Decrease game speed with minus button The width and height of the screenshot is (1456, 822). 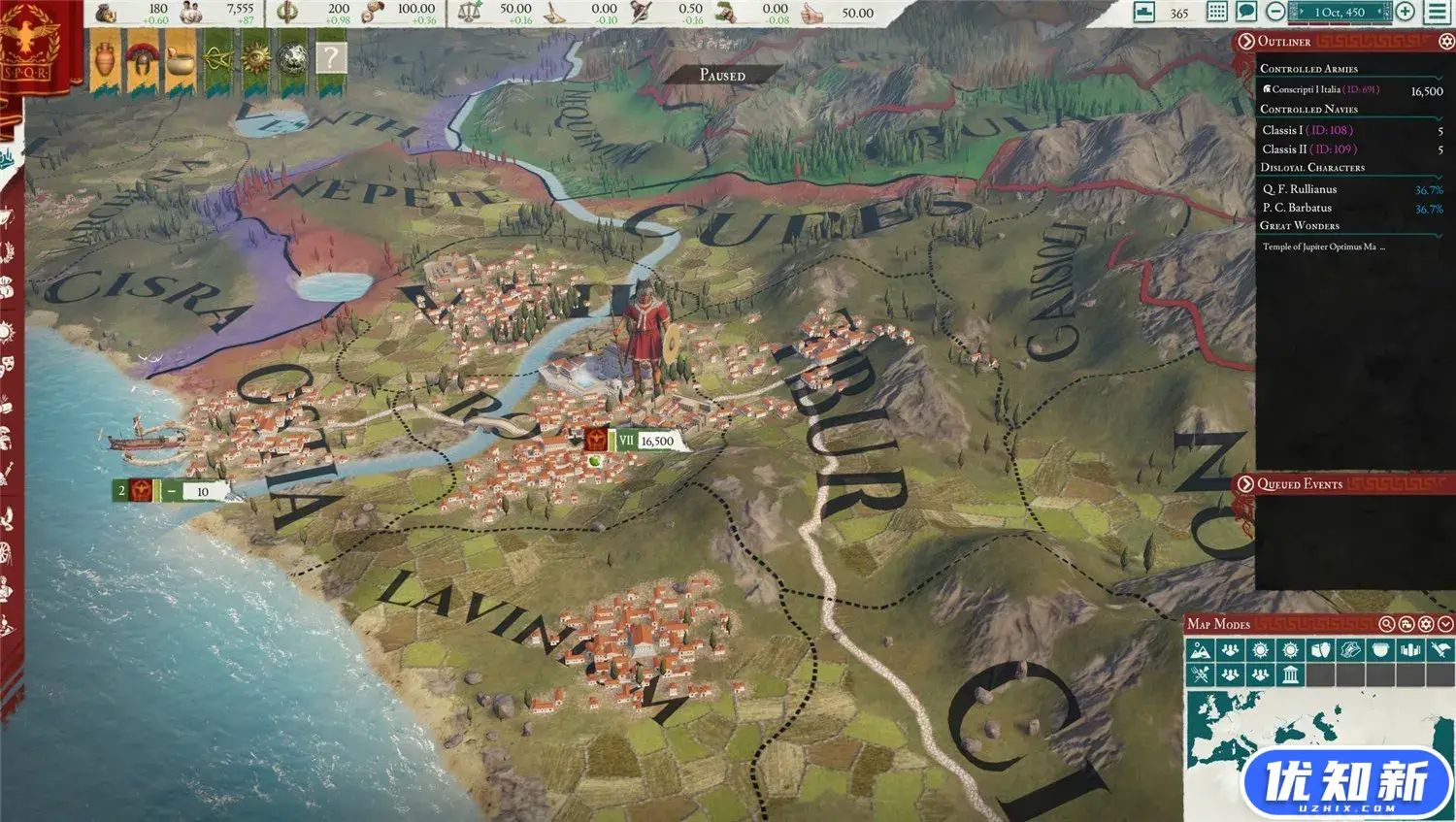pos(1275,13)
